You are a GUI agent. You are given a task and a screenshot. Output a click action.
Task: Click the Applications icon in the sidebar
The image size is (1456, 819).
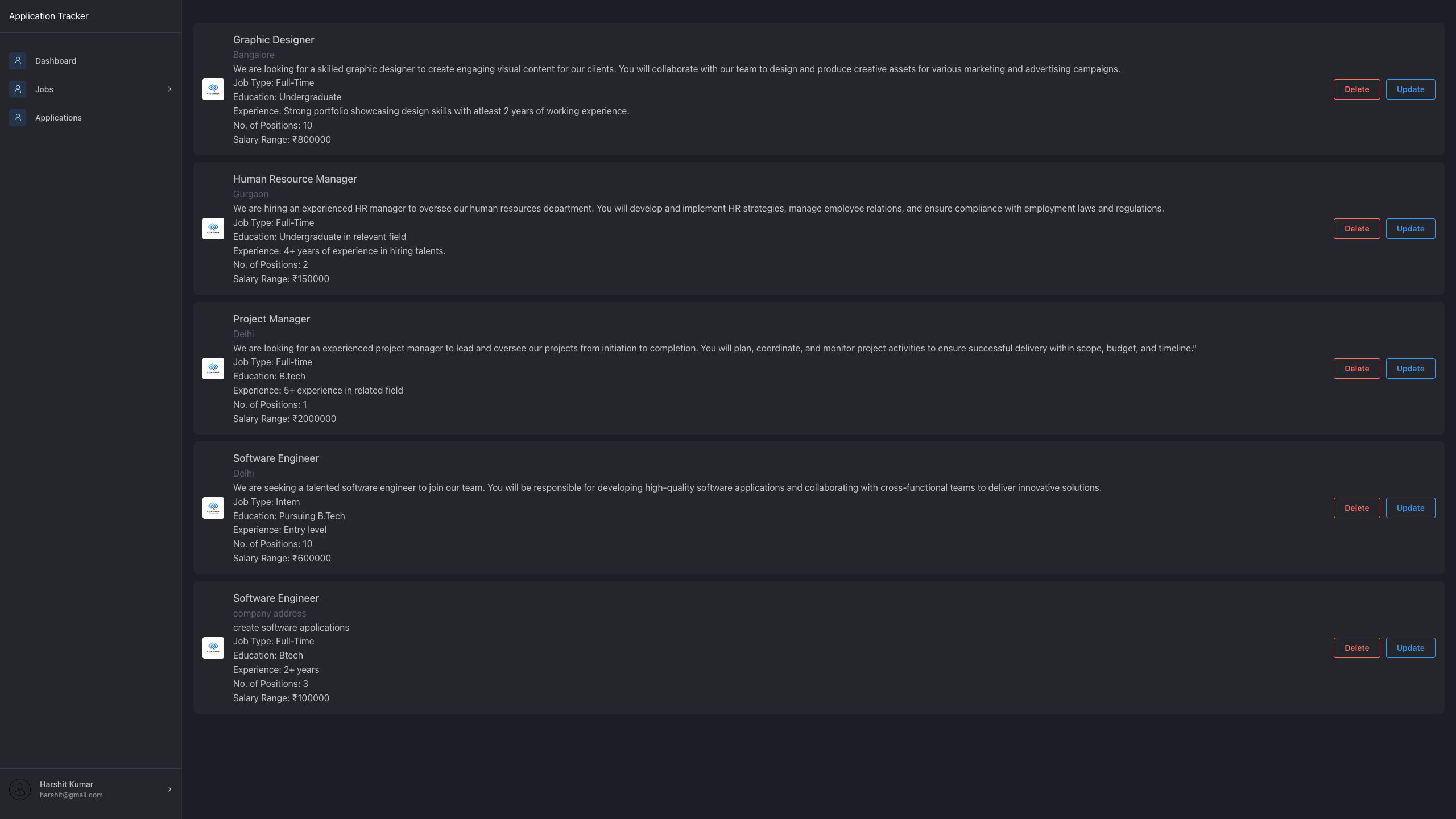point(17,118)
